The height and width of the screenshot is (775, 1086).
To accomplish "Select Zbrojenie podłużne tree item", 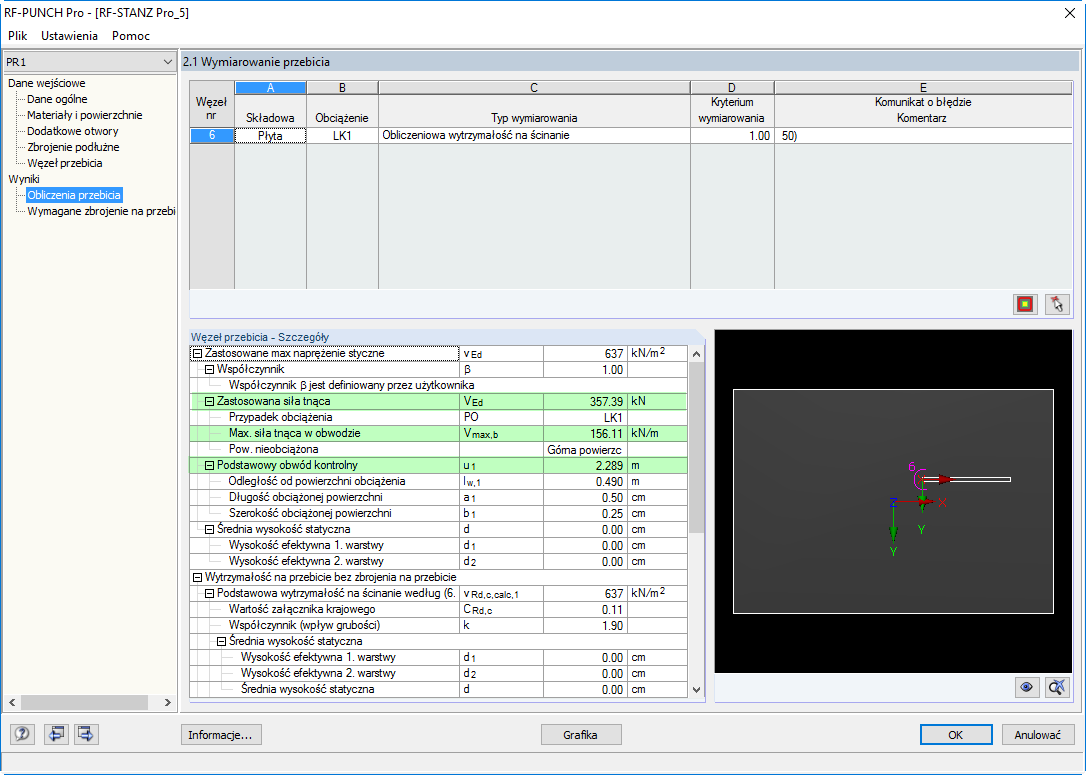I will (73, 147).
